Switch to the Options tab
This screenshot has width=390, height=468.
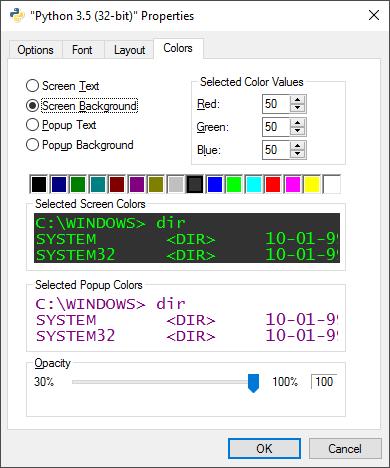click(35, 50)
